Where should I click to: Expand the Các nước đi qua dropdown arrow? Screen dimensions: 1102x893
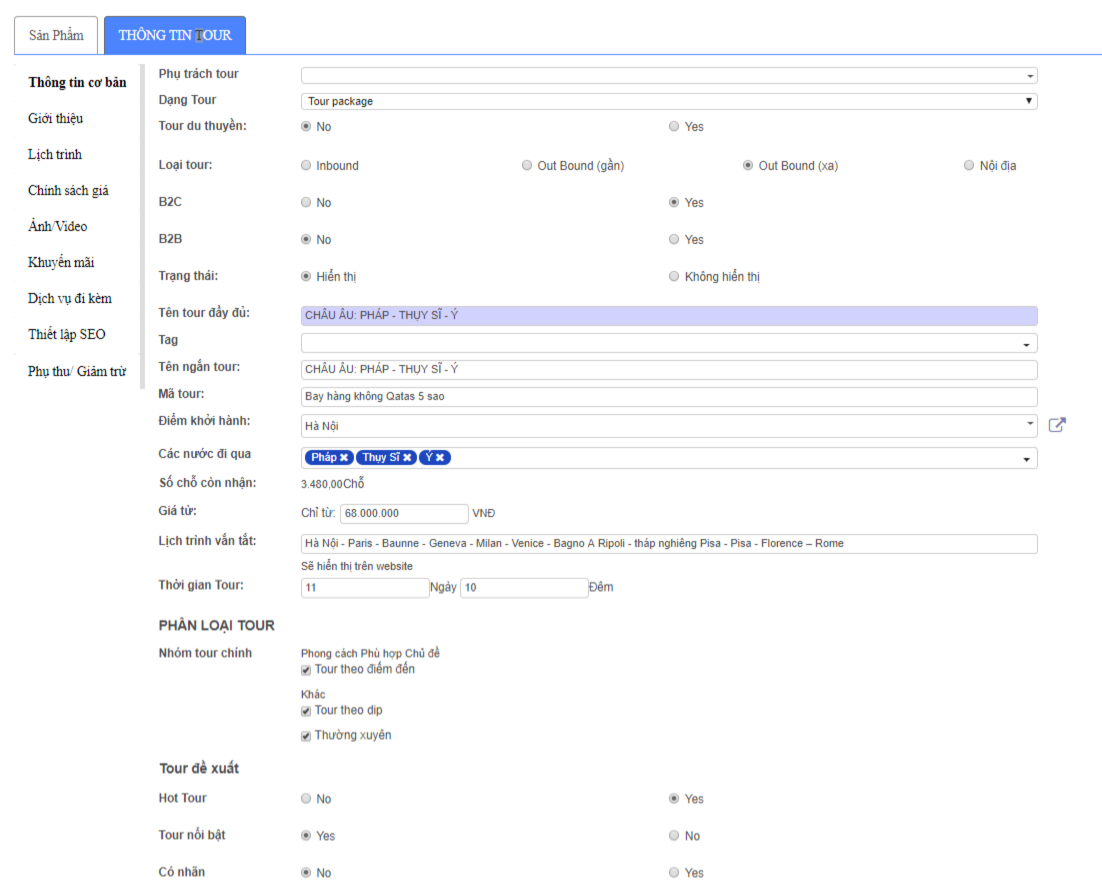1027,459
